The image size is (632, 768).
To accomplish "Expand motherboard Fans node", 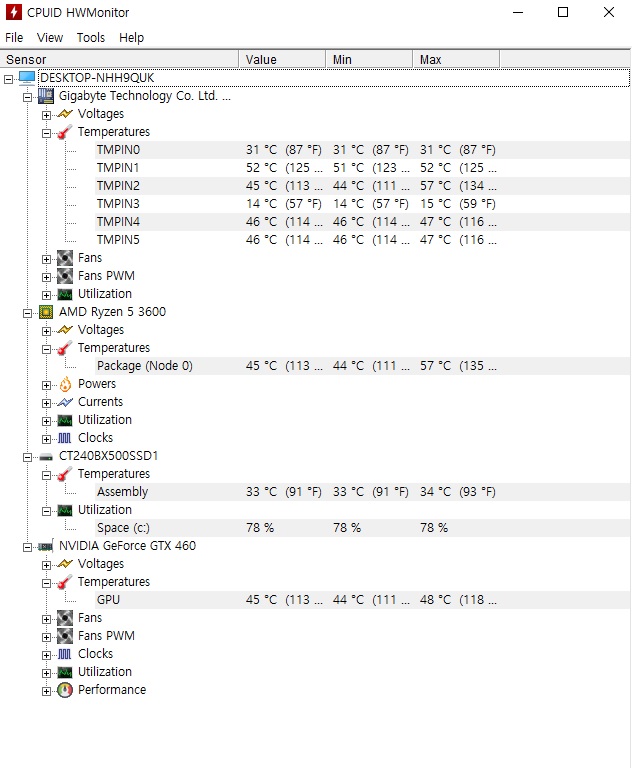I will coord(46,259).
